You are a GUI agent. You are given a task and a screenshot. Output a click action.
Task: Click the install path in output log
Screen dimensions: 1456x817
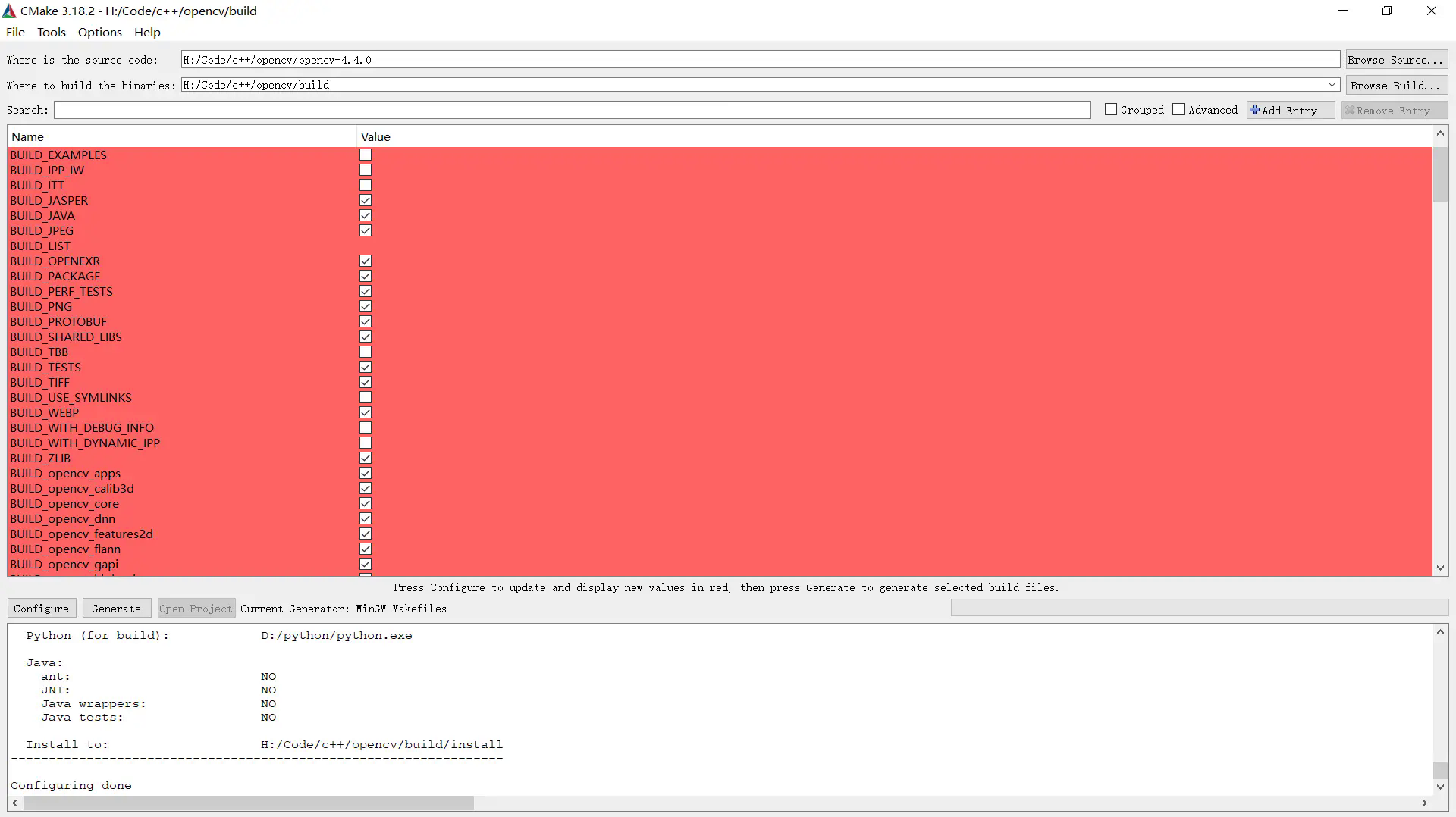pos(381,744)
